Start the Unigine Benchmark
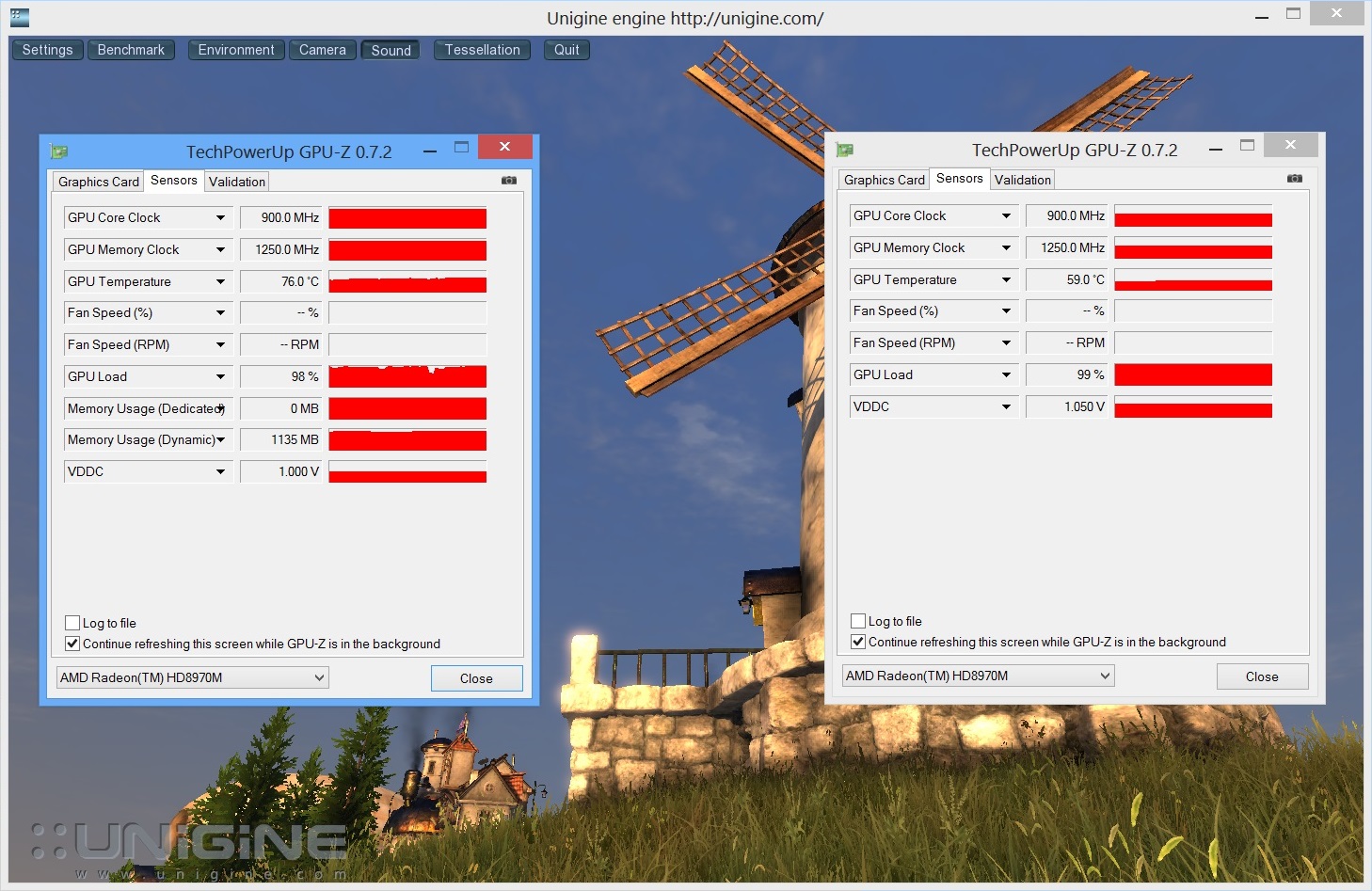The width and height of the screenshot is (1372, 891). coord(131,50)
